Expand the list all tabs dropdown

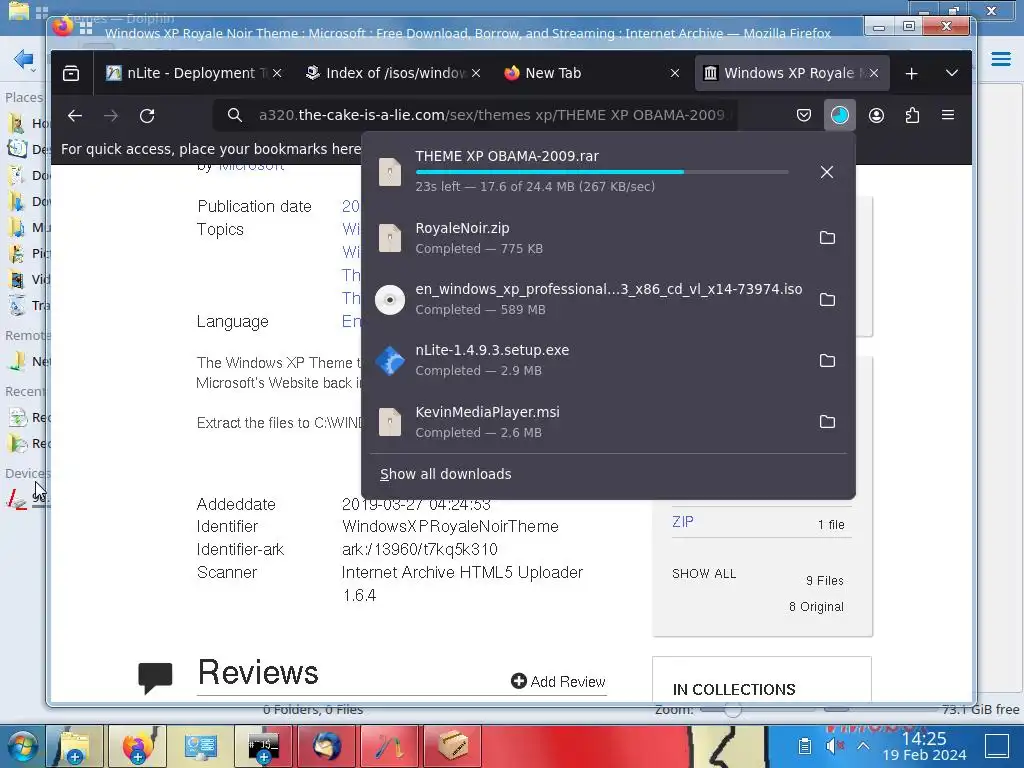[x=952, y=73]
